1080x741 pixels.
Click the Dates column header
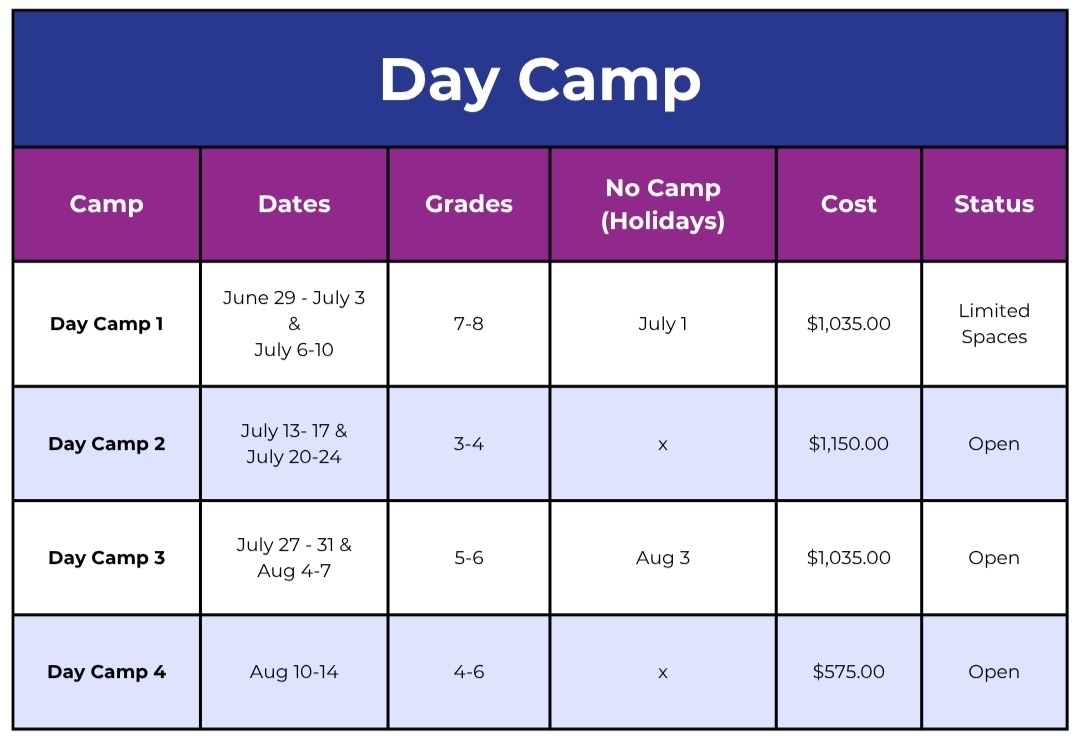coord(294,204)
